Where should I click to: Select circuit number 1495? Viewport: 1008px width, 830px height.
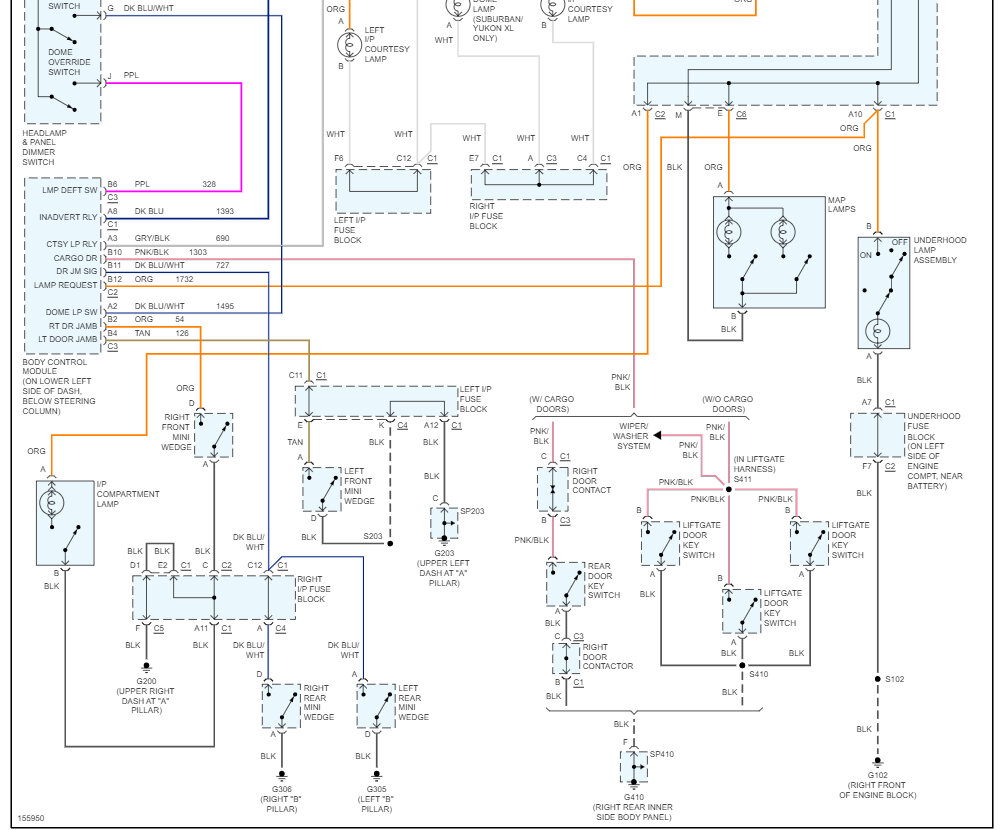[225, 306]
